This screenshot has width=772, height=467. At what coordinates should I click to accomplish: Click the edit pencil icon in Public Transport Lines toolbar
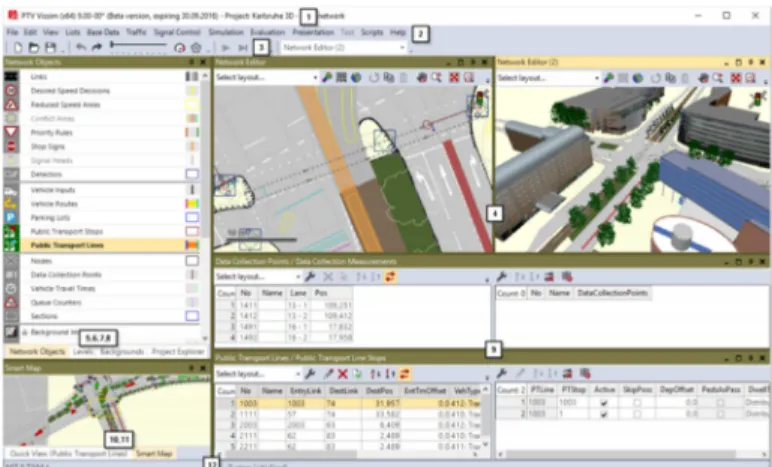click(329, 374)
